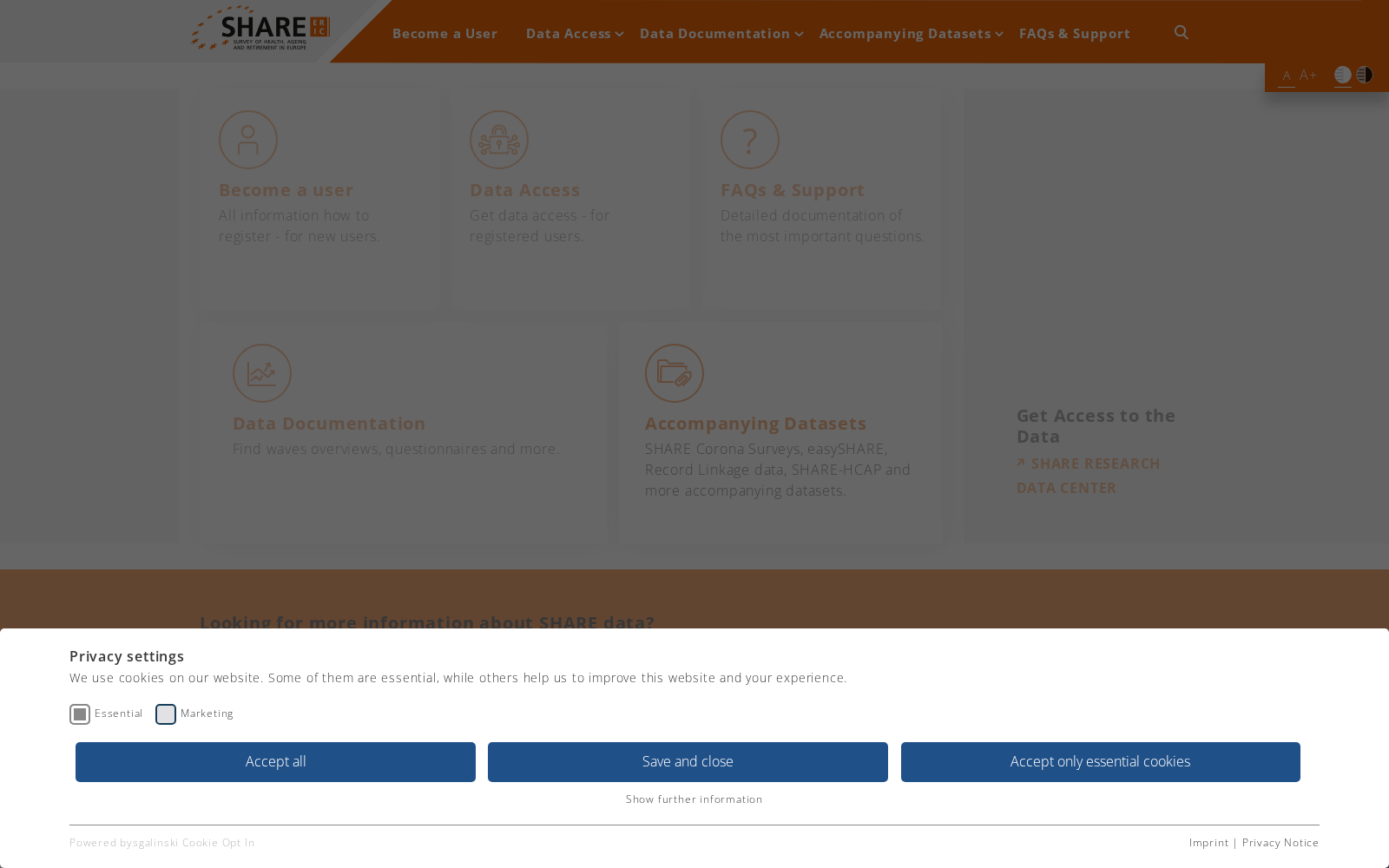The width and height of the screenshot is (1389, 868).
Task: Expand the Data Access menu chevron
Action: pyautogui.click(x=619, y=34)
